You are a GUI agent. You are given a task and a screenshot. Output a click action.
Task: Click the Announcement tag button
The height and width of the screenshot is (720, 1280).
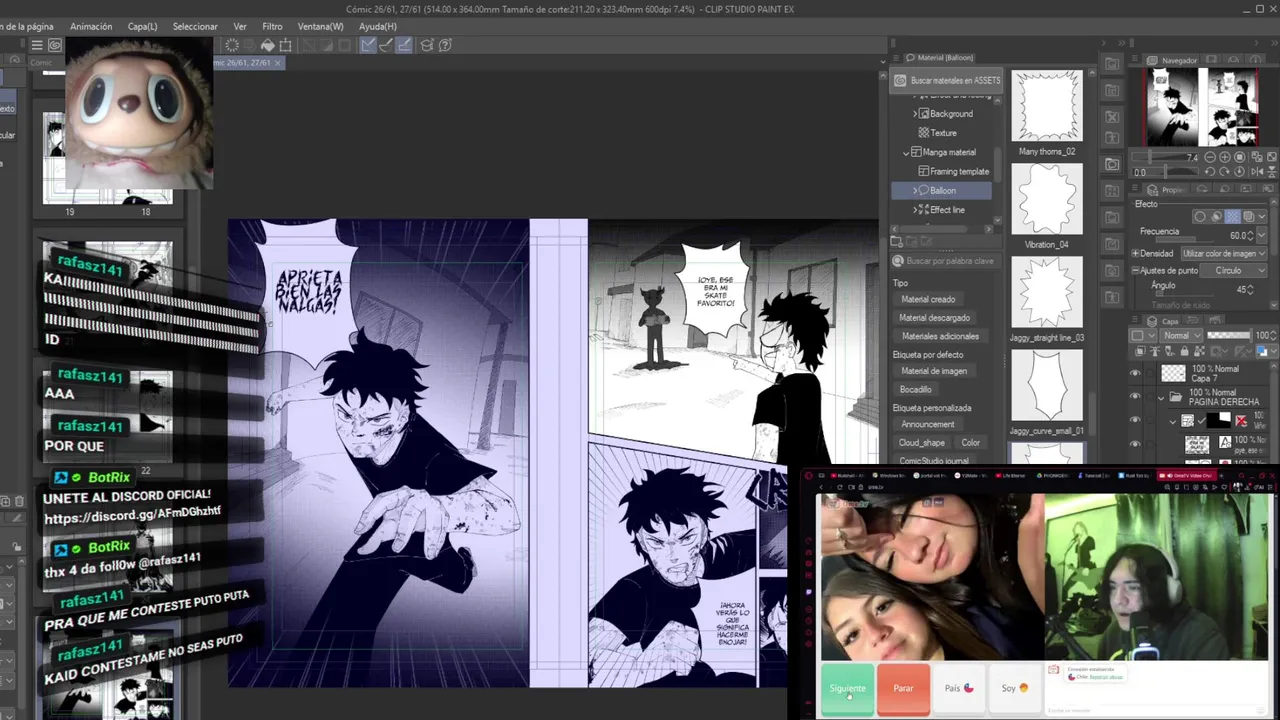[x=927, y=424]
